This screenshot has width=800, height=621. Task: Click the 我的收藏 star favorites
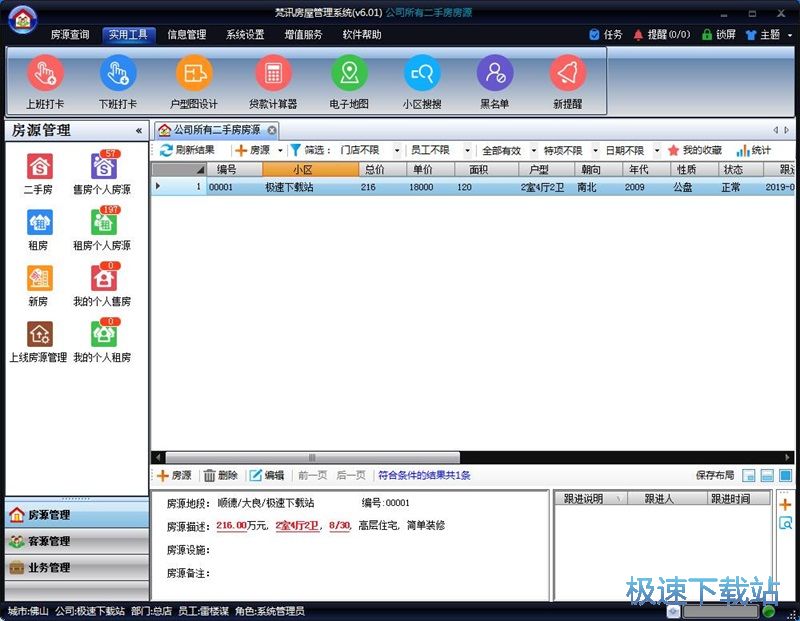(x=694, y=150)
